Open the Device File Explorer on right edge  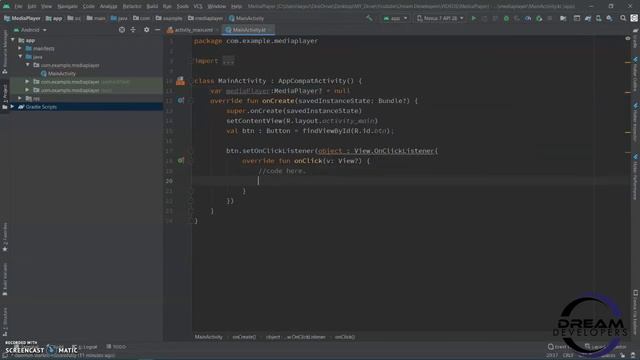(636, 313)
